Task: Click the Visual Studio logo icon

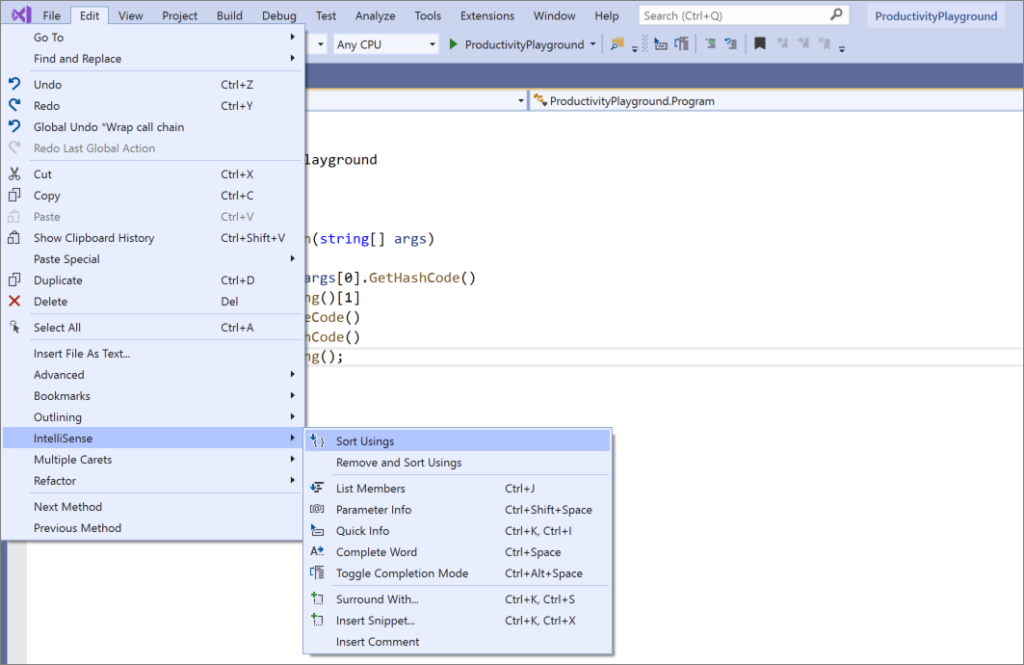Action: 20,16
